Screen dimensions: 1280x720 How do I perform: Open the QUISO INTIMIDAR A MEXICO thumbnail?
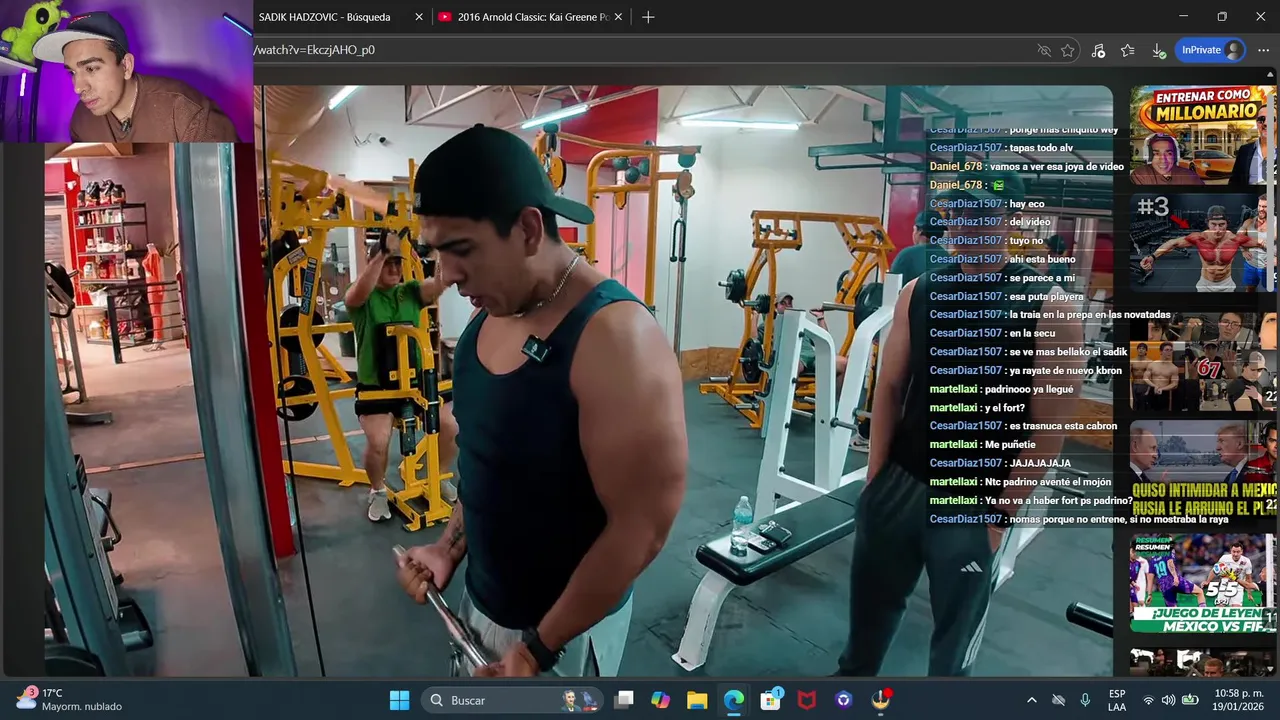1203,470
